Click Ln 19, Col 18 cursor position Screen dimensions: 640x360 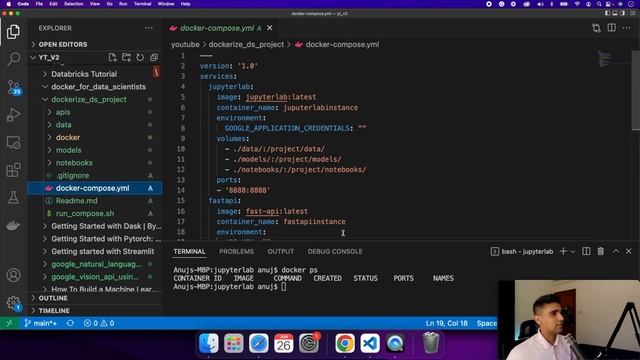[447, 323]
